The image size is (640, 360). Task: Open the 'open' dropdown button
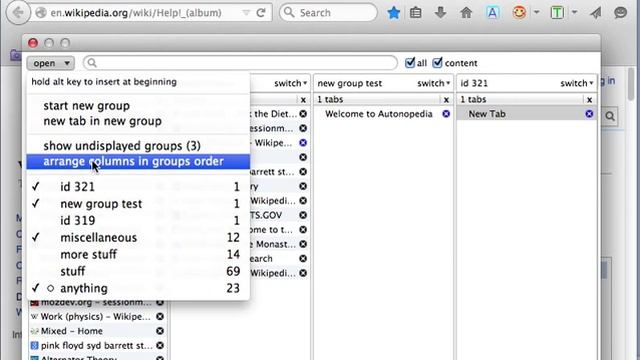[51, 63]
